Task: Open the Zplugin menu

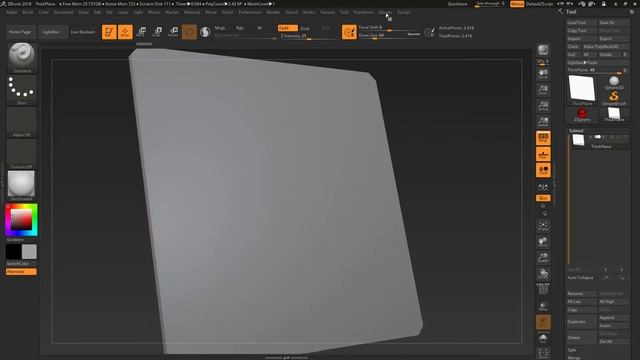Action: [x=384, y=12]
